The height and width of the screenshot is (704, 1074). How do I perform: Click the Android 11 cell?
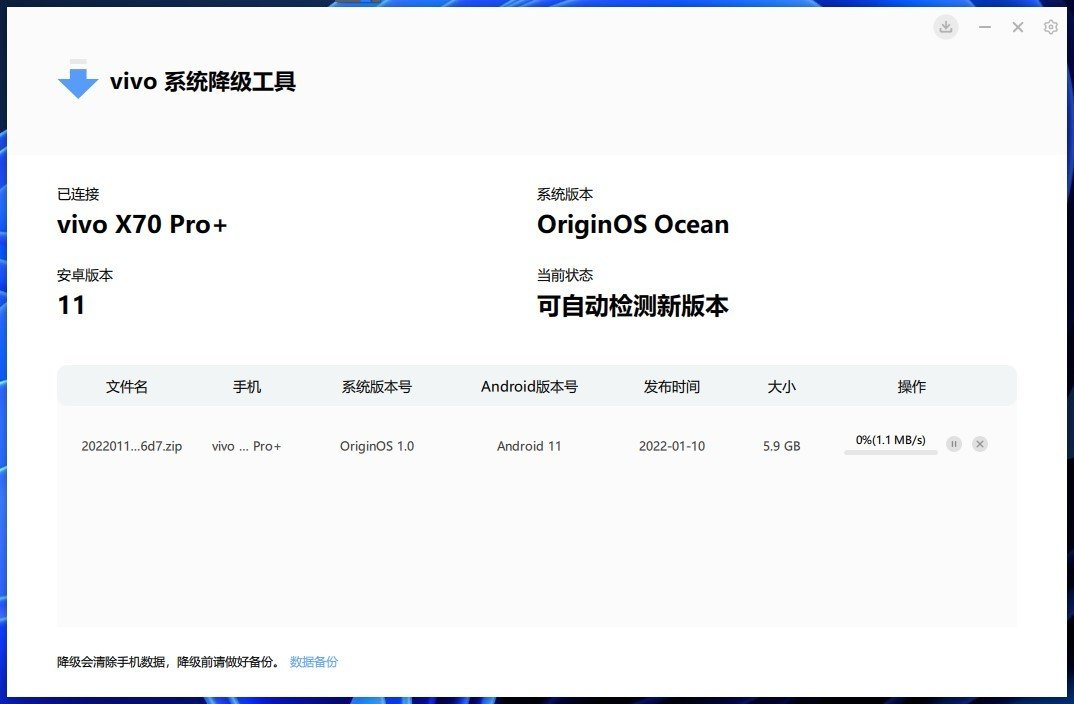click(529, 446)
